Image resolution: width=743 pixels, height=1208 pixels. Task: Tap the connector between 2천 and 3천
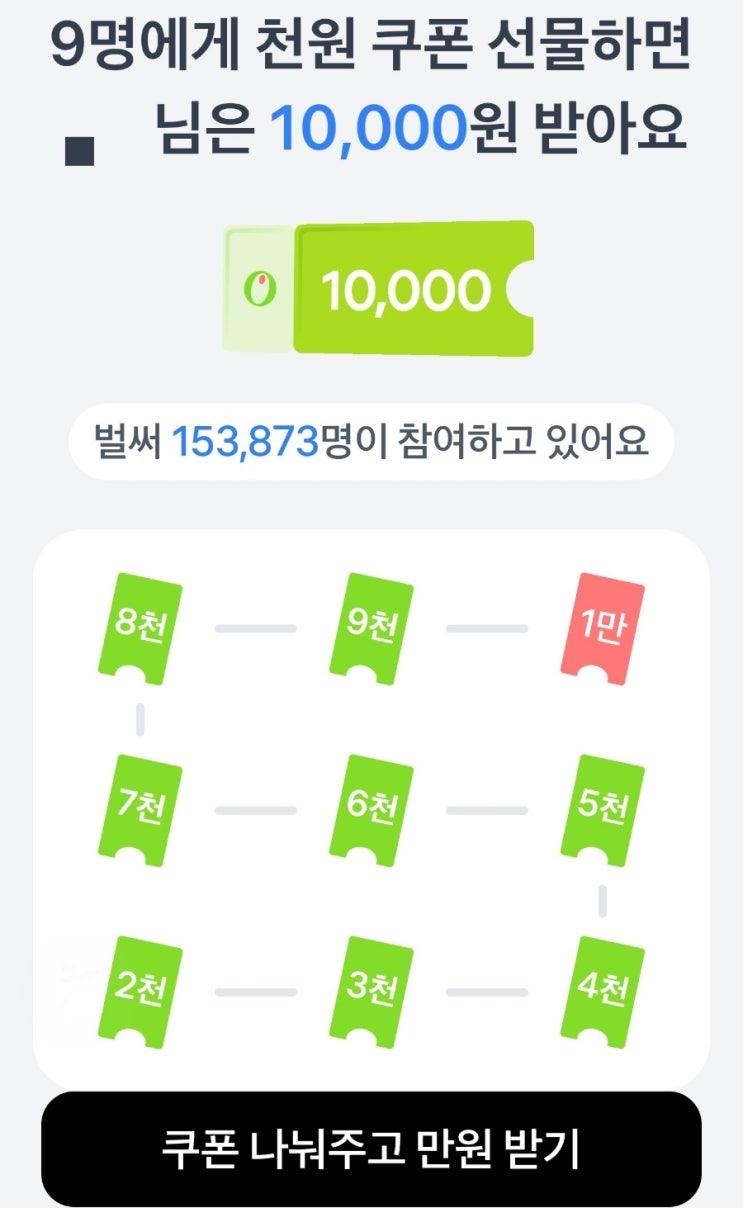256,992
